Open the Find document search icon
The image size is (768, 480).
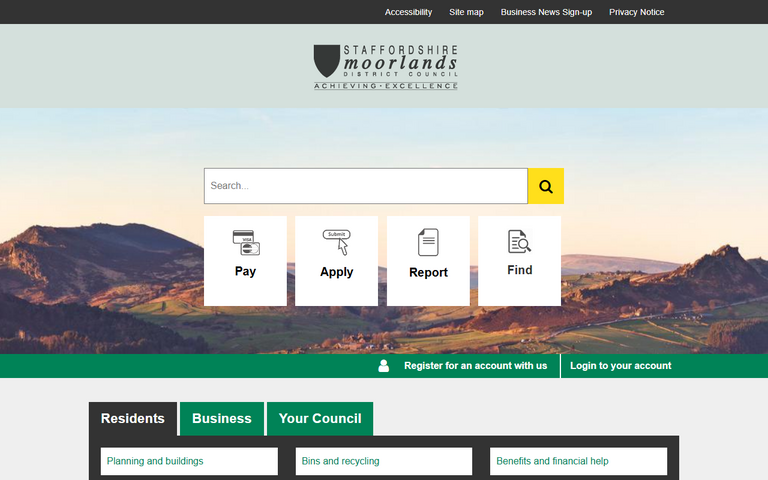519,242
